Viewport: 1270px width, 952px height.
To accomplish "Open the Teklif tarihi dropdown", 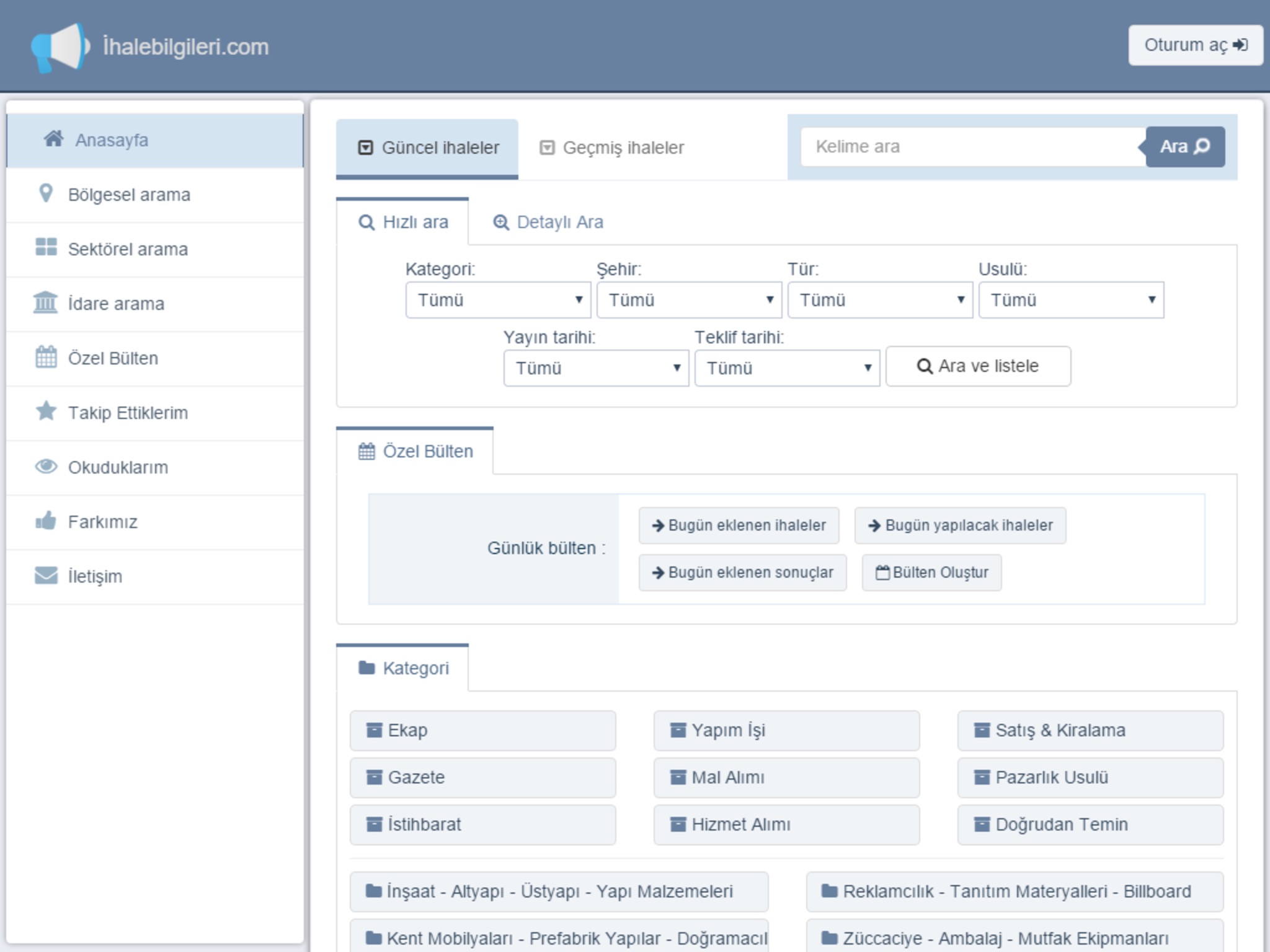I will (x=787, y=369).
